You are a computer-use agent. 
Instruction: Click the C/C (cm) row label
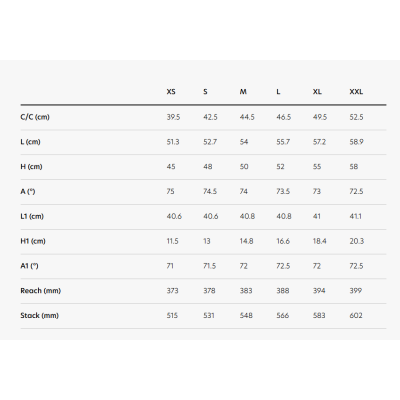tap(35, 117)
